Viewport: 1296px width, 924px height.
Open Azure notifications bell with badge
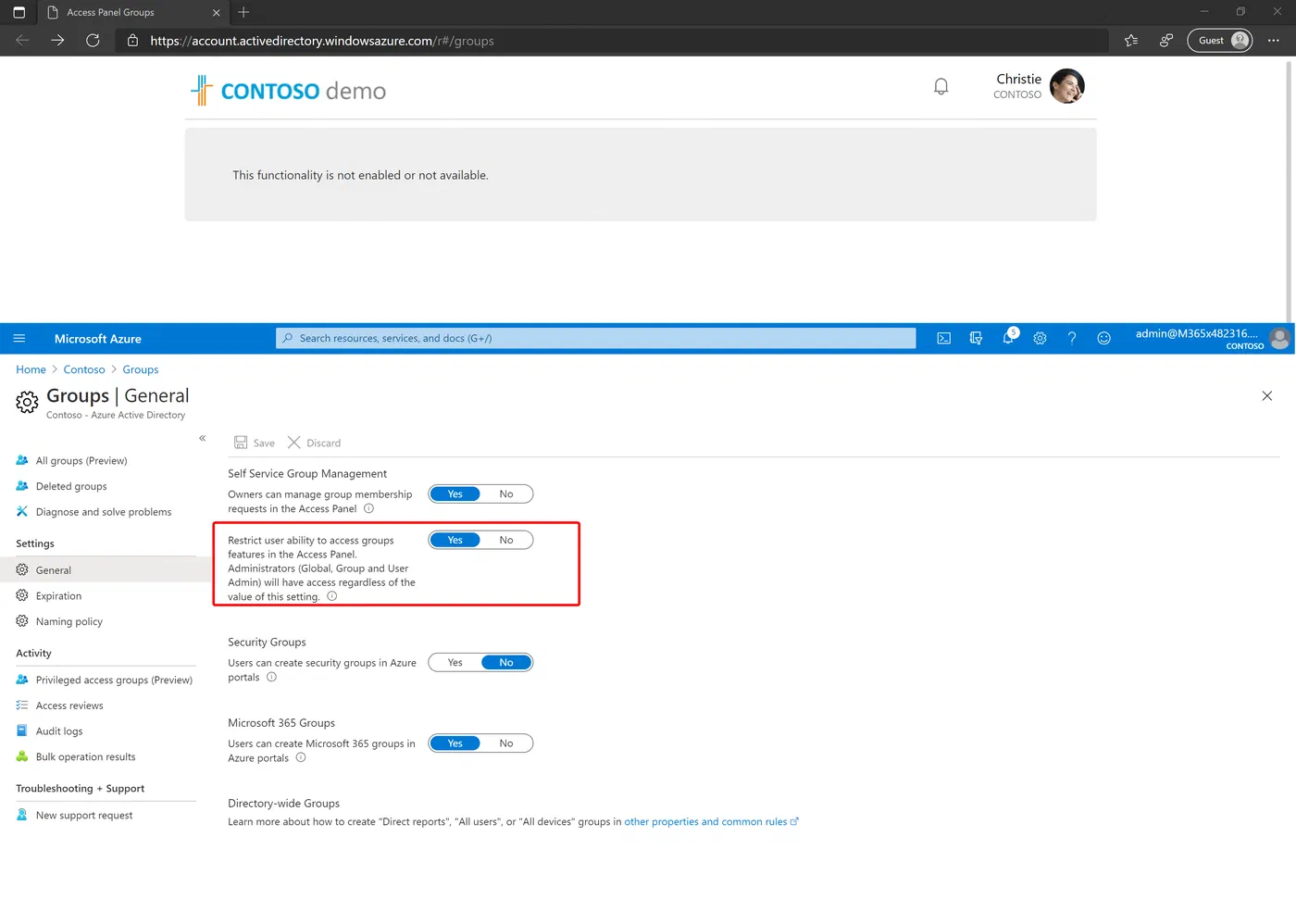[1008, 338]
